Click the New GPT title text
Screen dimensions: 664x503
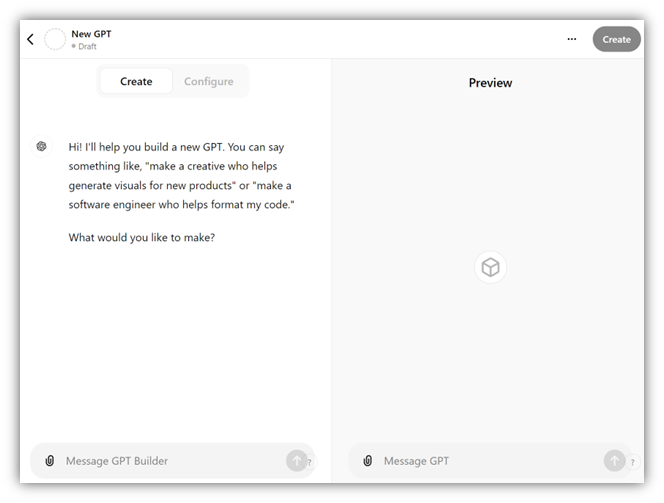click(x=91, y=33)
